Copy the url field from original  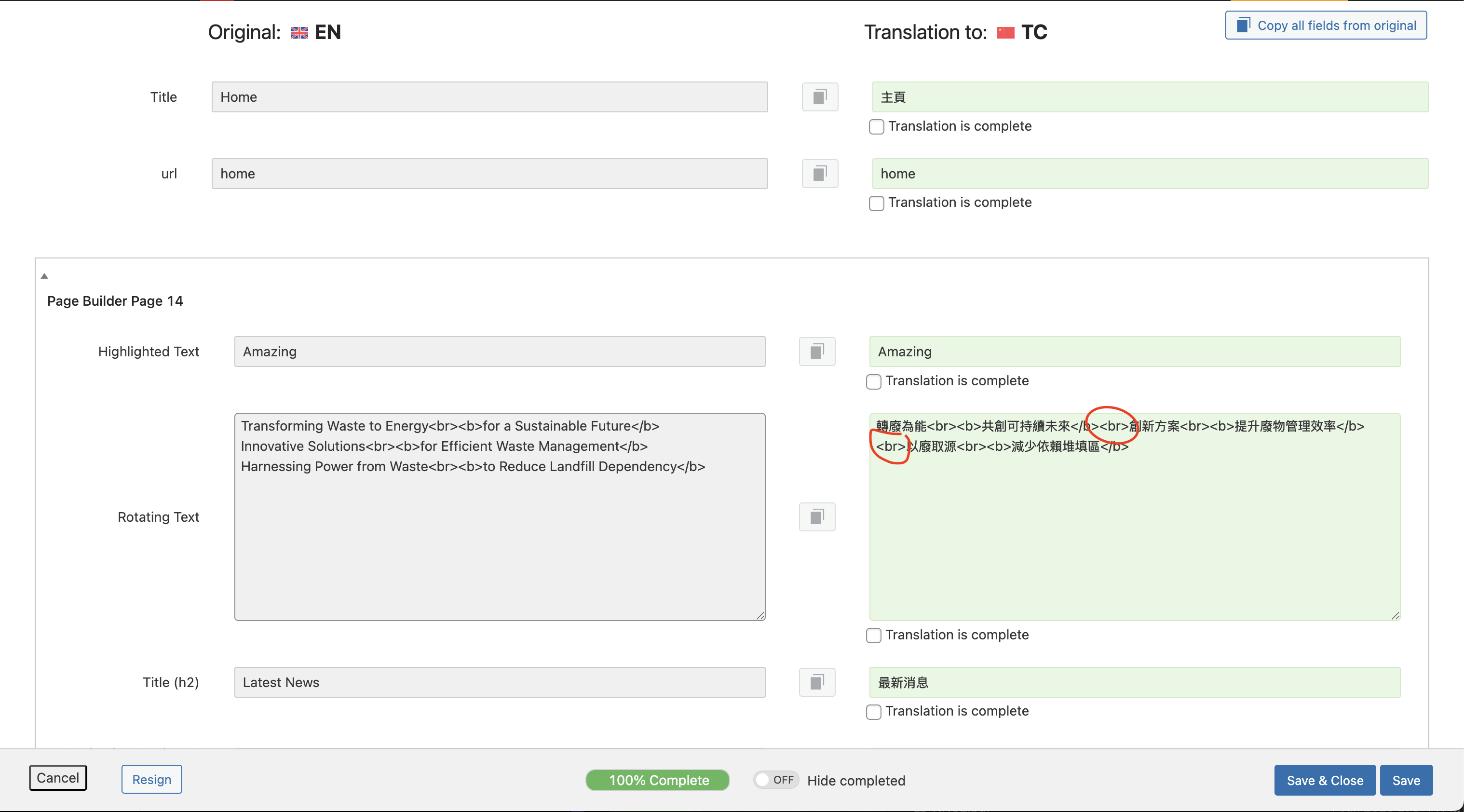(x=820, y=173)
